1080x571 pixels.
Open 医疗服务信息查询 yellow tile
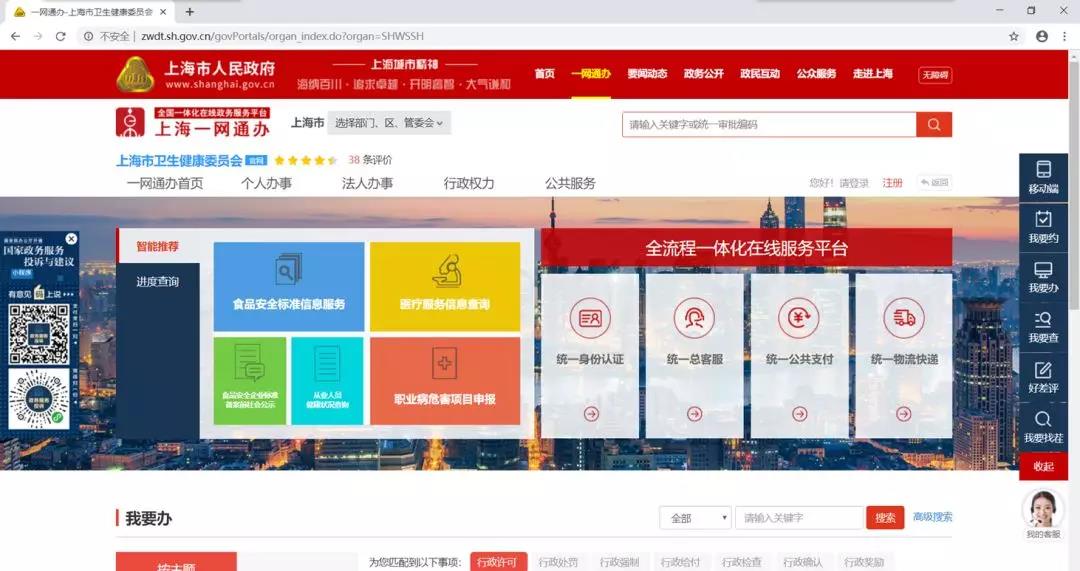[445, 287]
